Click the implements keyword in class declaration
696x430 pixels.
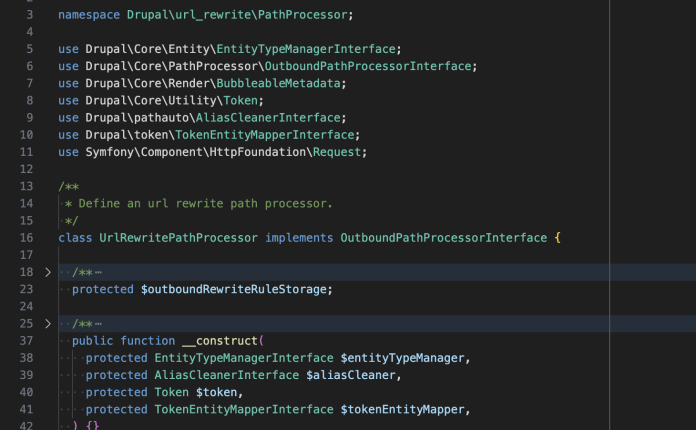point(299,238)
